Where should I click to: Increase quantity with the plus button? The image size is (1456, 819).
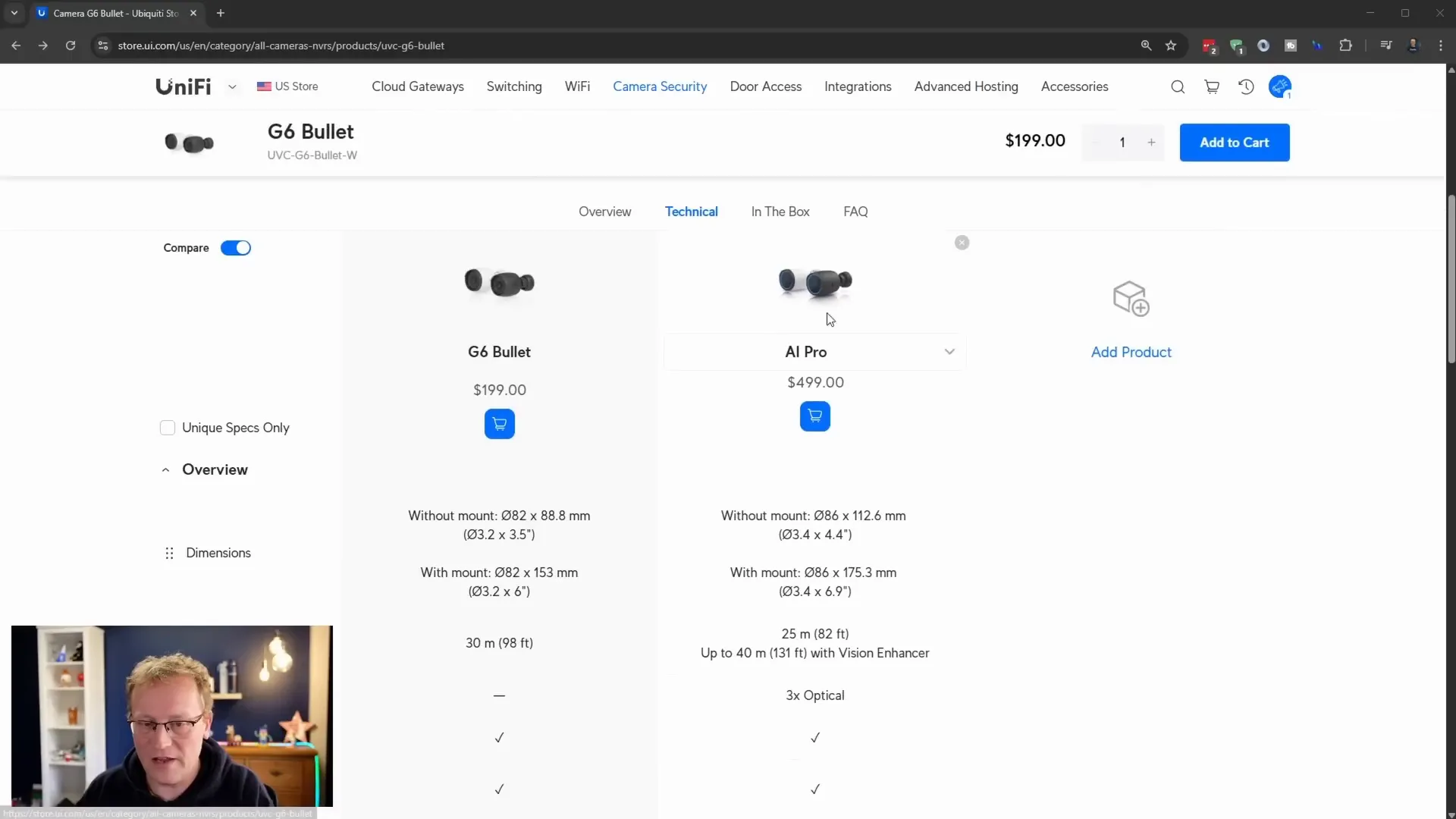tap(1151, 143)
